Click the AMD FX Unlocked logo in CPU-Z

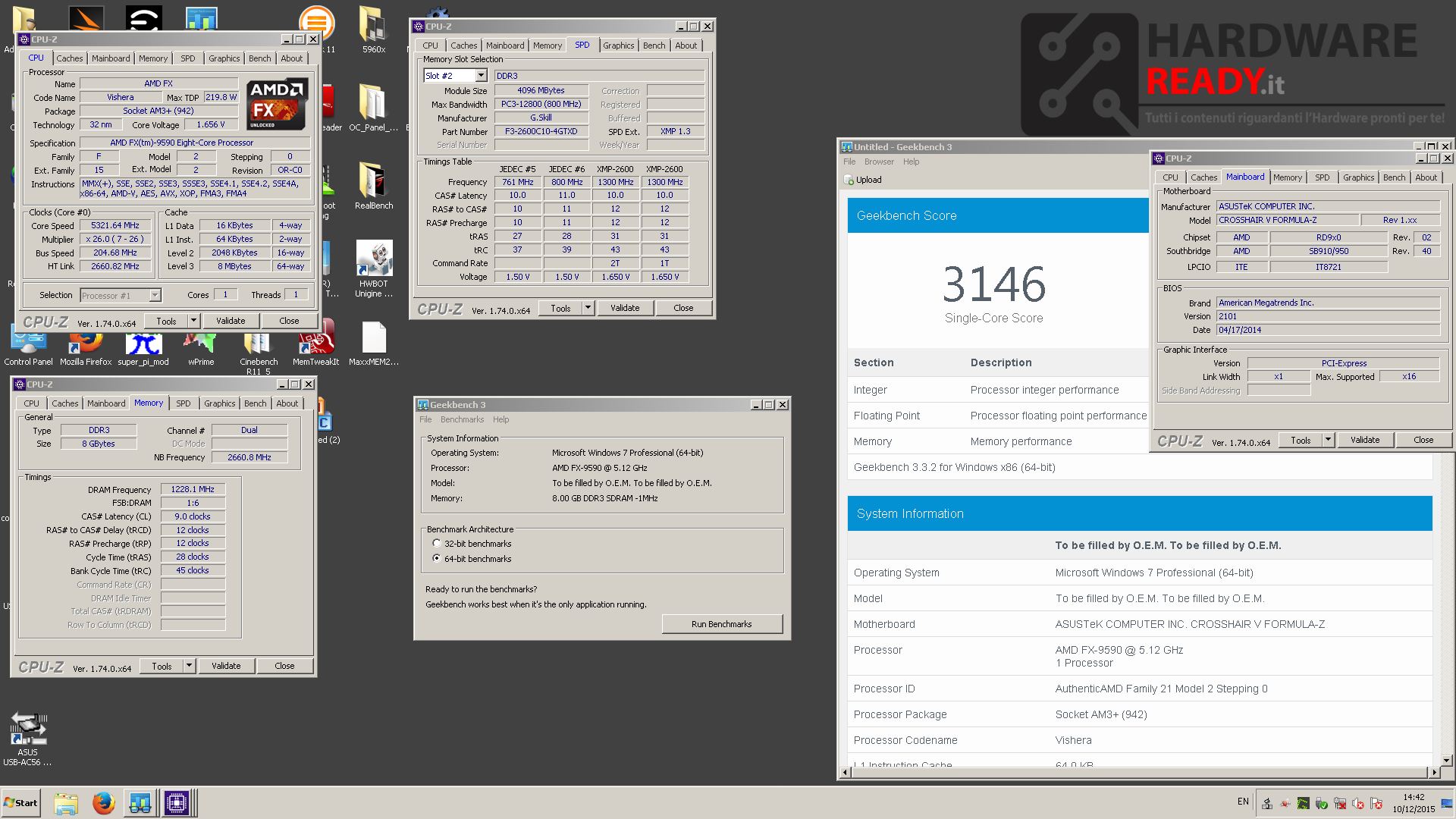point(277,104)
